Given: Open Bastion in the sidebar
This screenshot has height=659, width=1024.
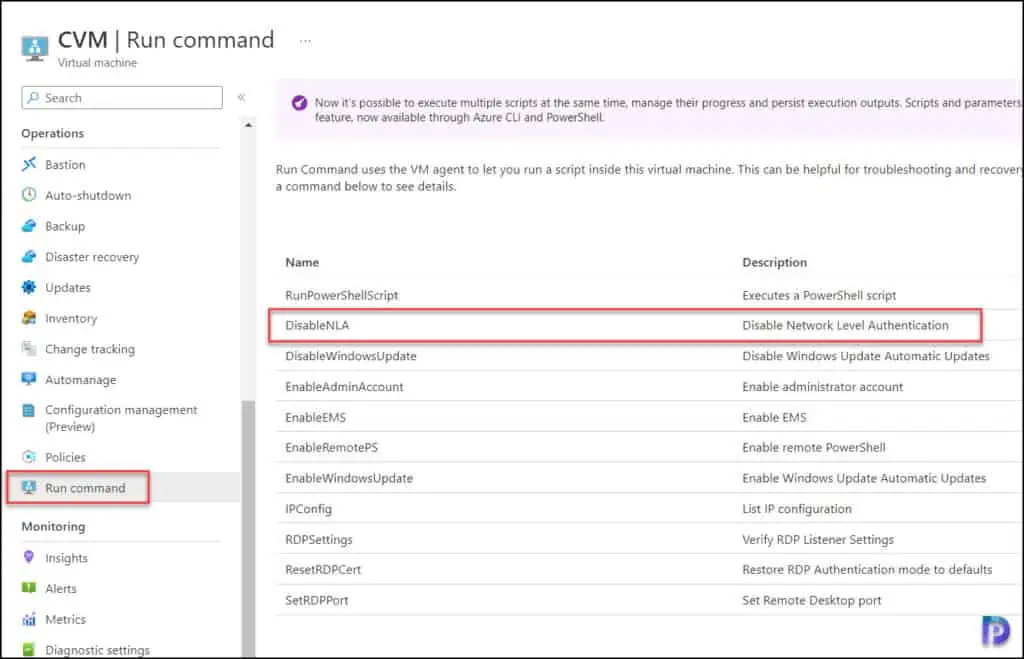Looking at the screenshot, I should 65,165.
